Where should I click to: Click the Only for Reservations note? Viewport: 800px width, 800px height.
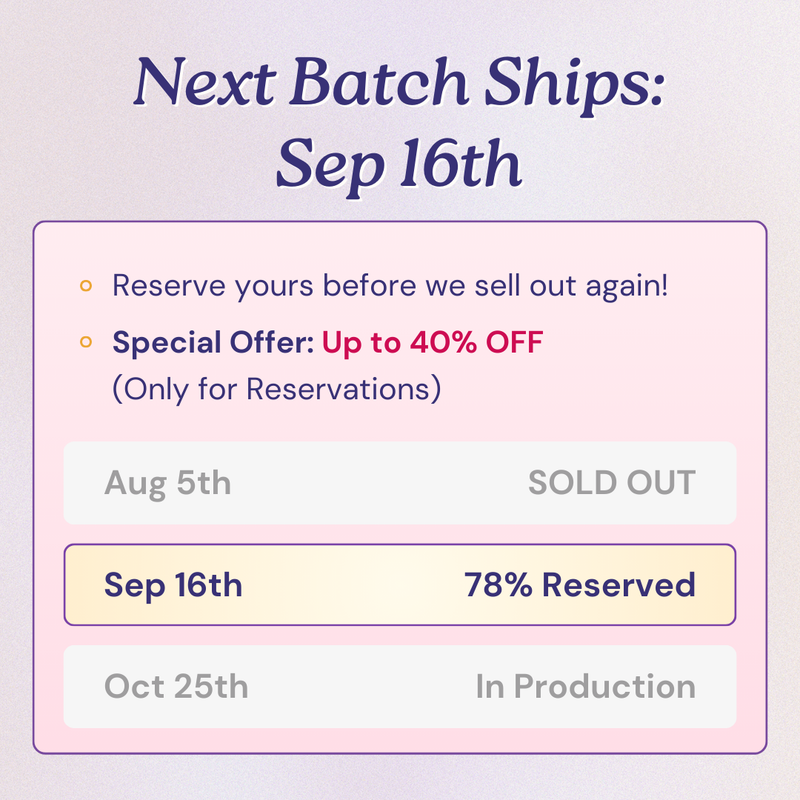[x=277, y=389]
